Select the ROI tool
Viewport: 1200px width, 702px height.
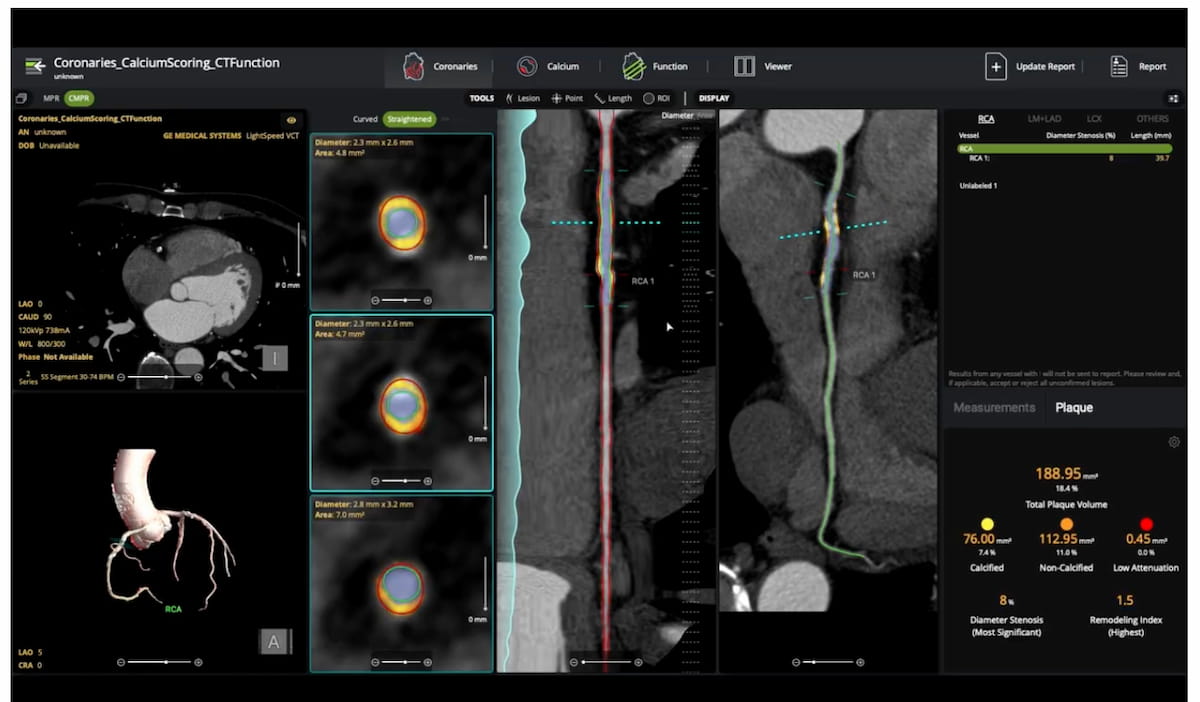click(x=656, y=98)
